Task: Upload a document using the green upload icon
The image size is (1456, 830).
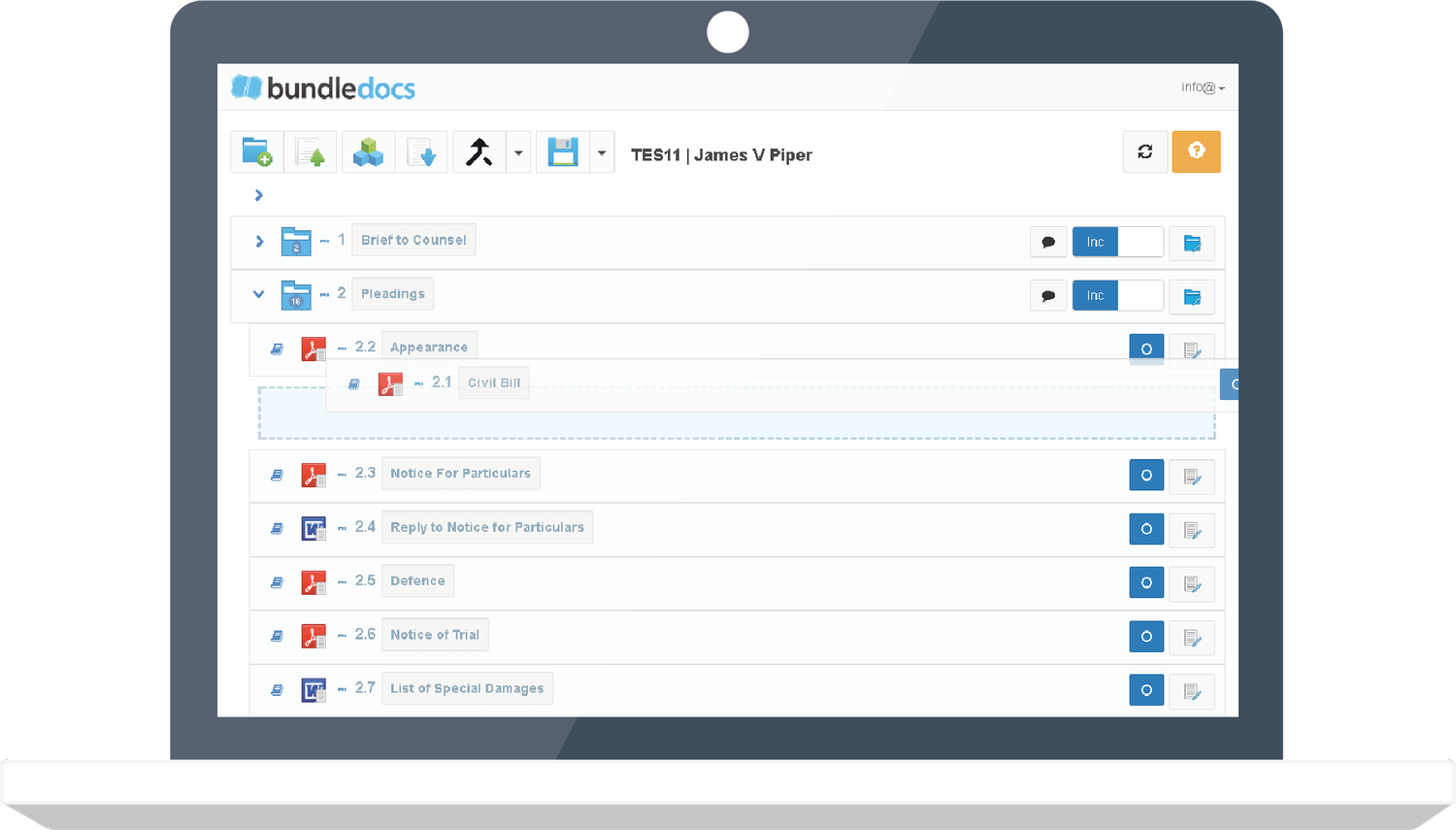Action: click(x=311, y=151)
